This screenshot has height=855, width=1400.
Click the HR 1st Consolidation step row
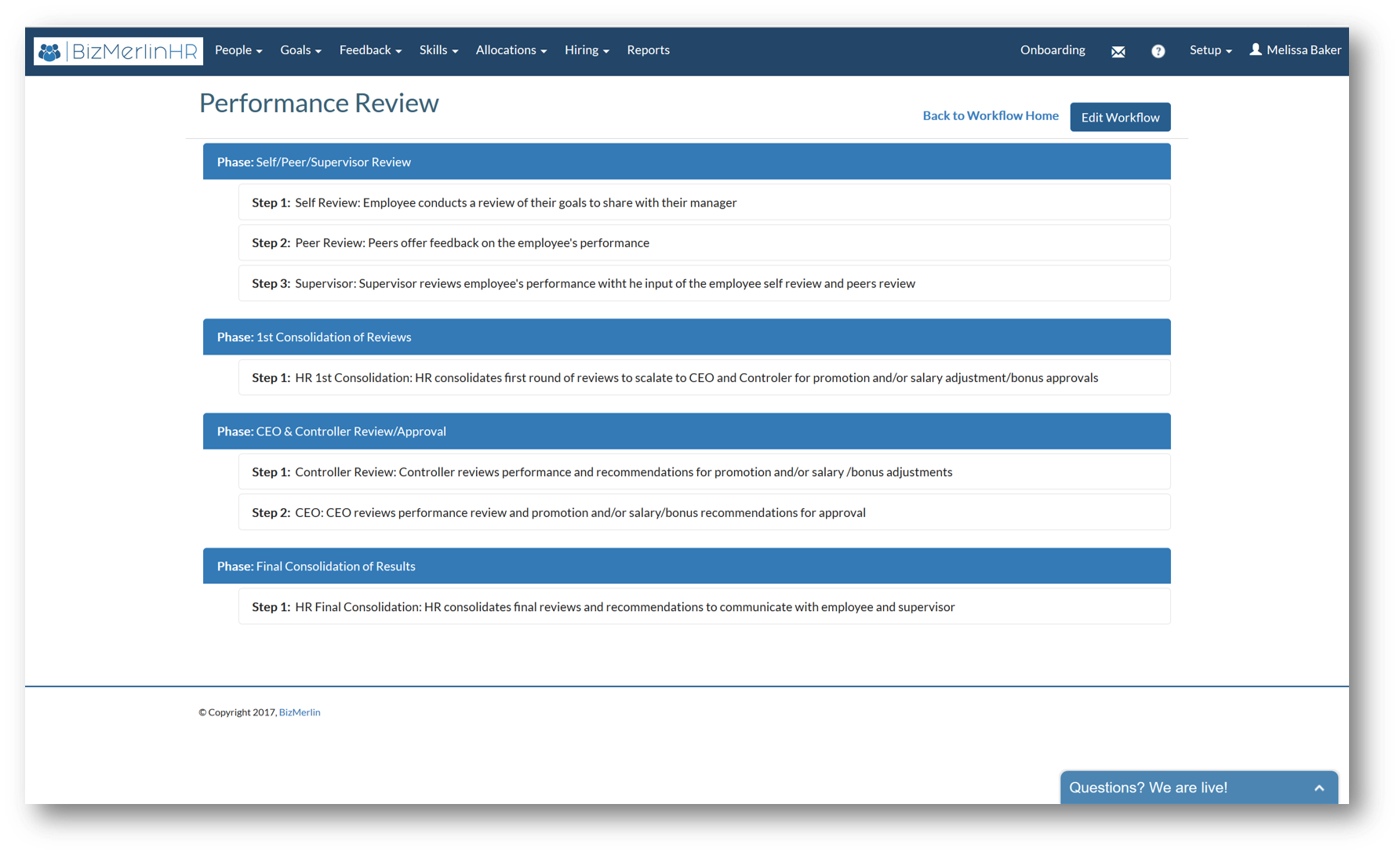click(x=704, y=377)
